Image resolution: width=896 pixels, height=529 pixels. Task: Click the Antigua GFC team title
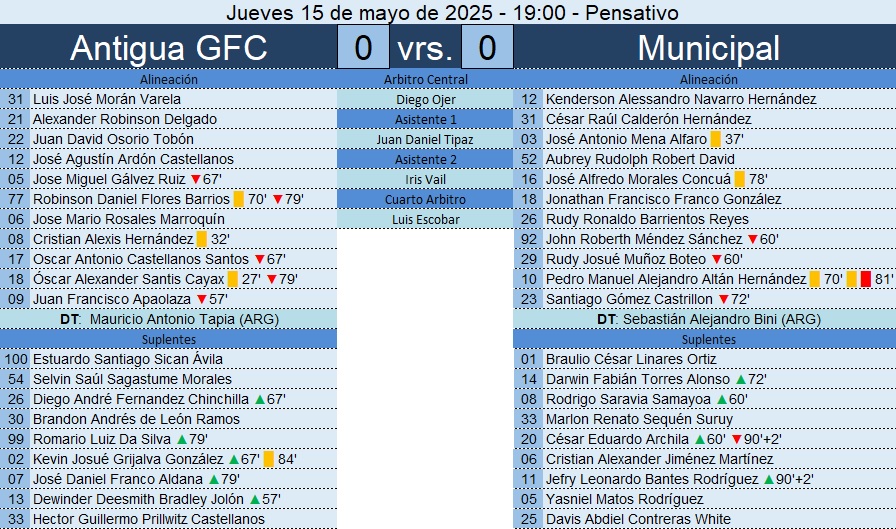click(168, 48)
